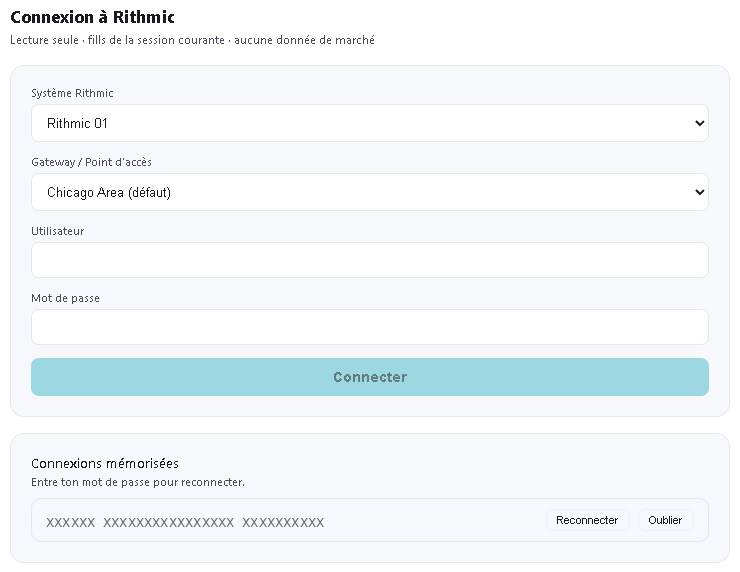Click the Connexions mémorisées section title
Screen dimensions: 740x572
pos(105,463)
